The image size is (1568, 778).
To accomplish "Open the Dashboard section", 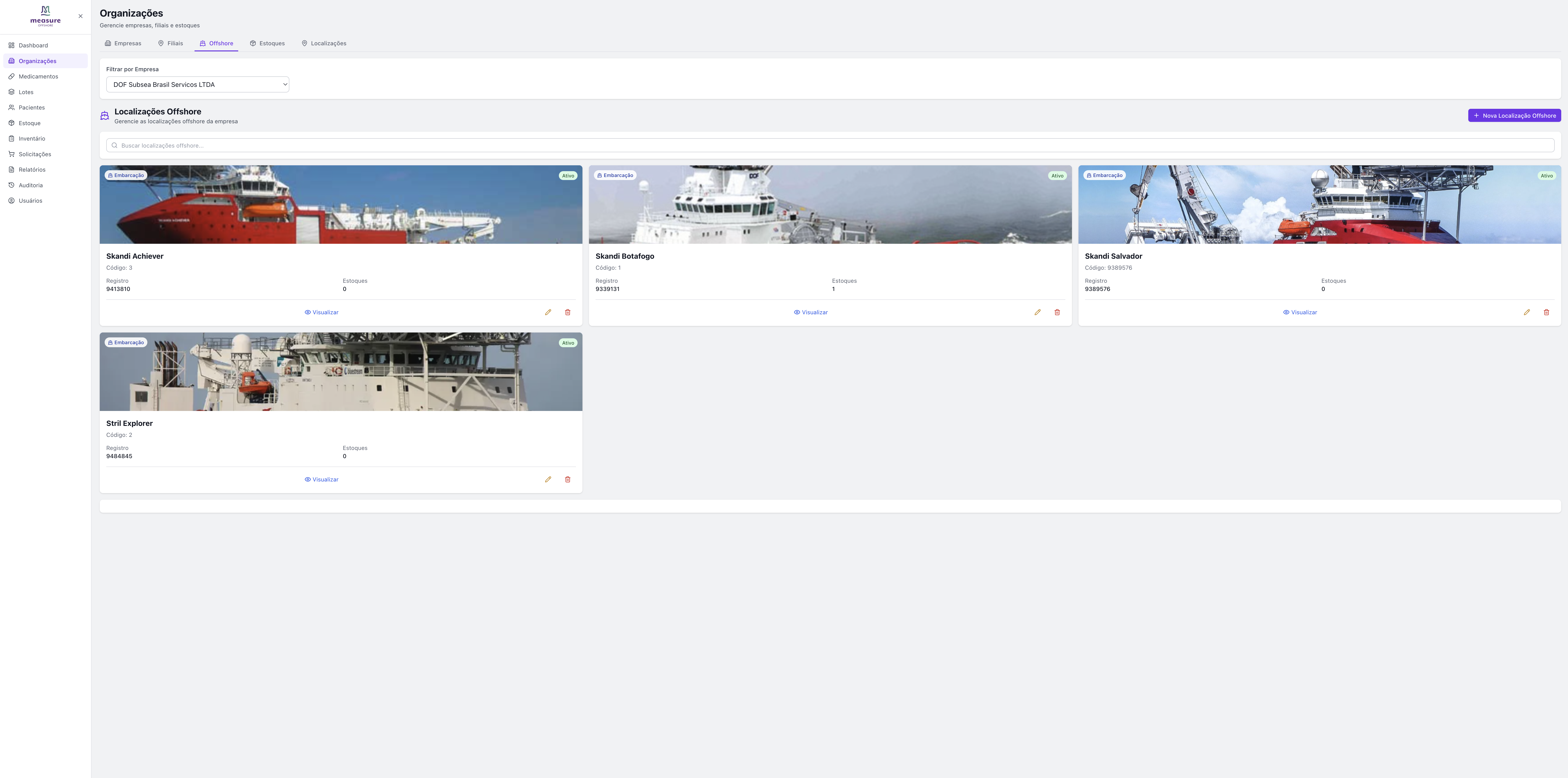I will (x=33, y=45).
